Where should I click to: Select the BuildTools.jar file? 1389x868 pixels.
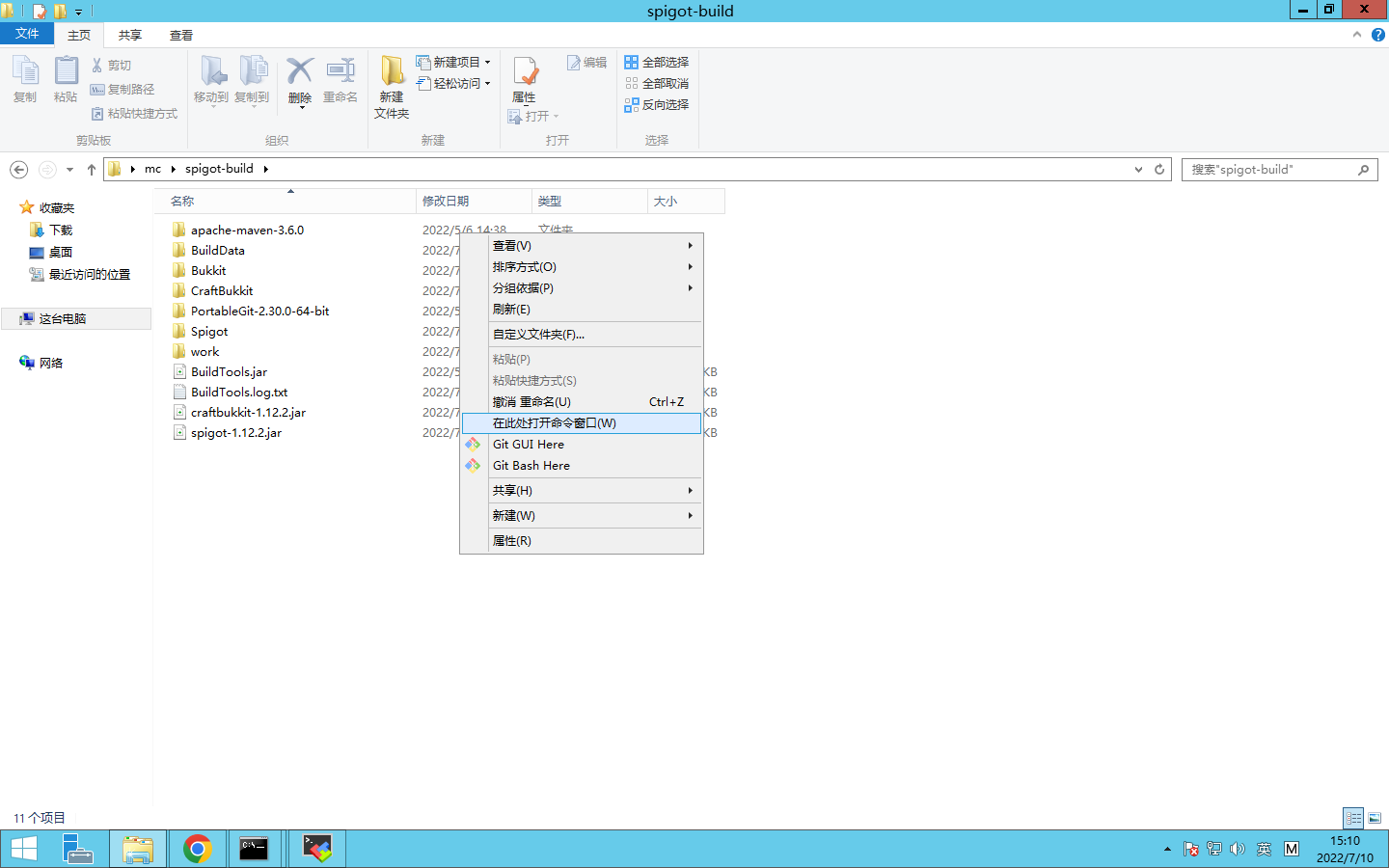[229, 371]
